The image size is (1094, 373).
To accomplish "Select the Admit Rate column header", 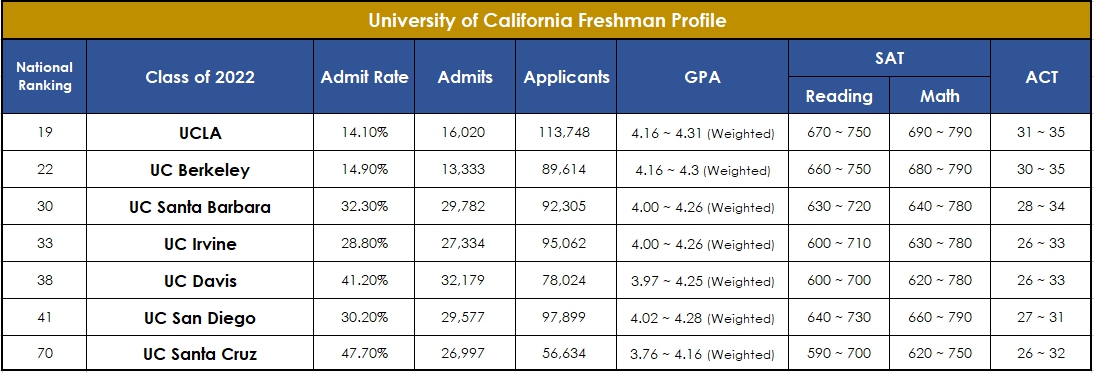I will tap(364, 77).
